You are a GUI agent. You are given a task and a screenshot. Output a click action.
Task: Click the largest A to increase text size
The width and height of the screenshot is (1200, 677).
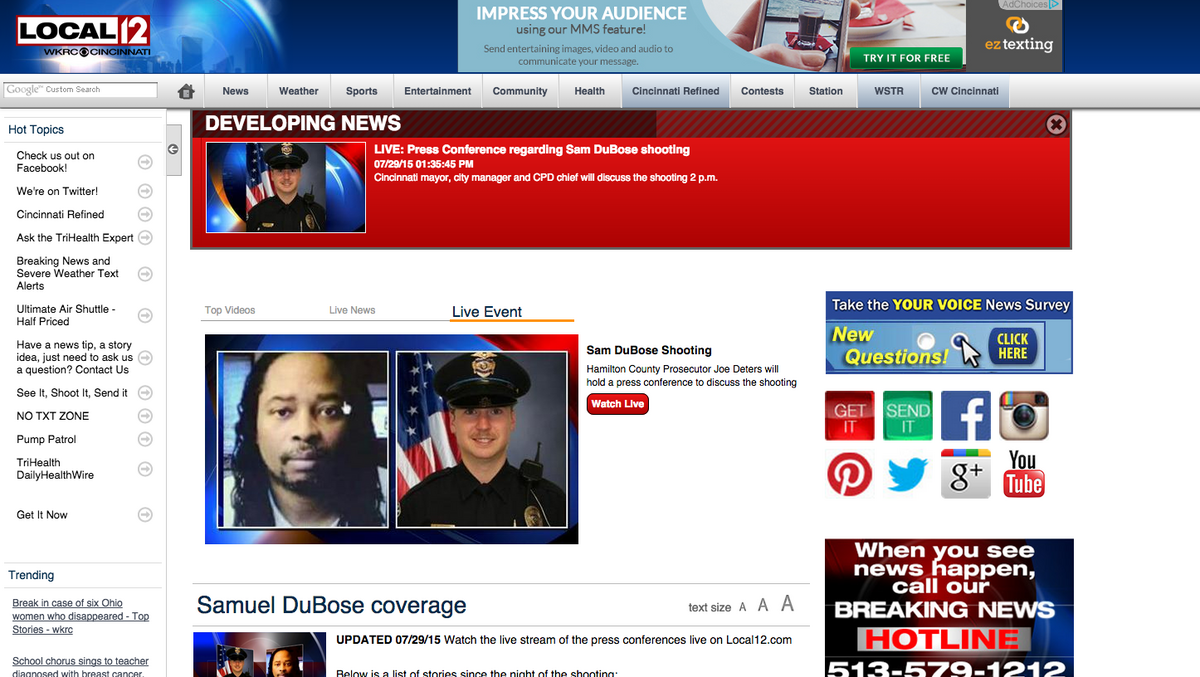pyautogui.click(x=786, y=604)
